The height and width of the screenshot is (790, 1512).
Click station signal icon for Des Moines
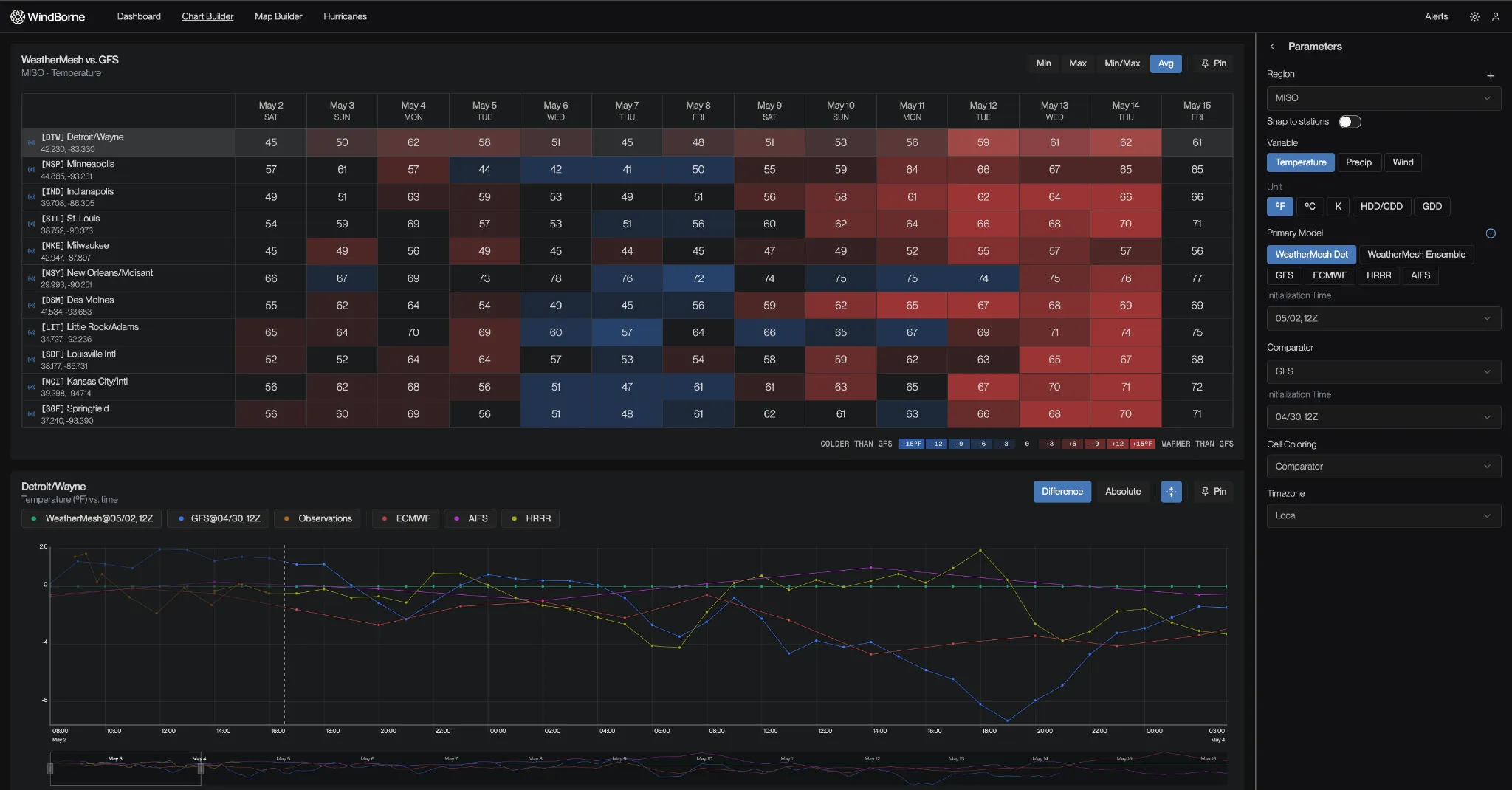click(31, 306)
